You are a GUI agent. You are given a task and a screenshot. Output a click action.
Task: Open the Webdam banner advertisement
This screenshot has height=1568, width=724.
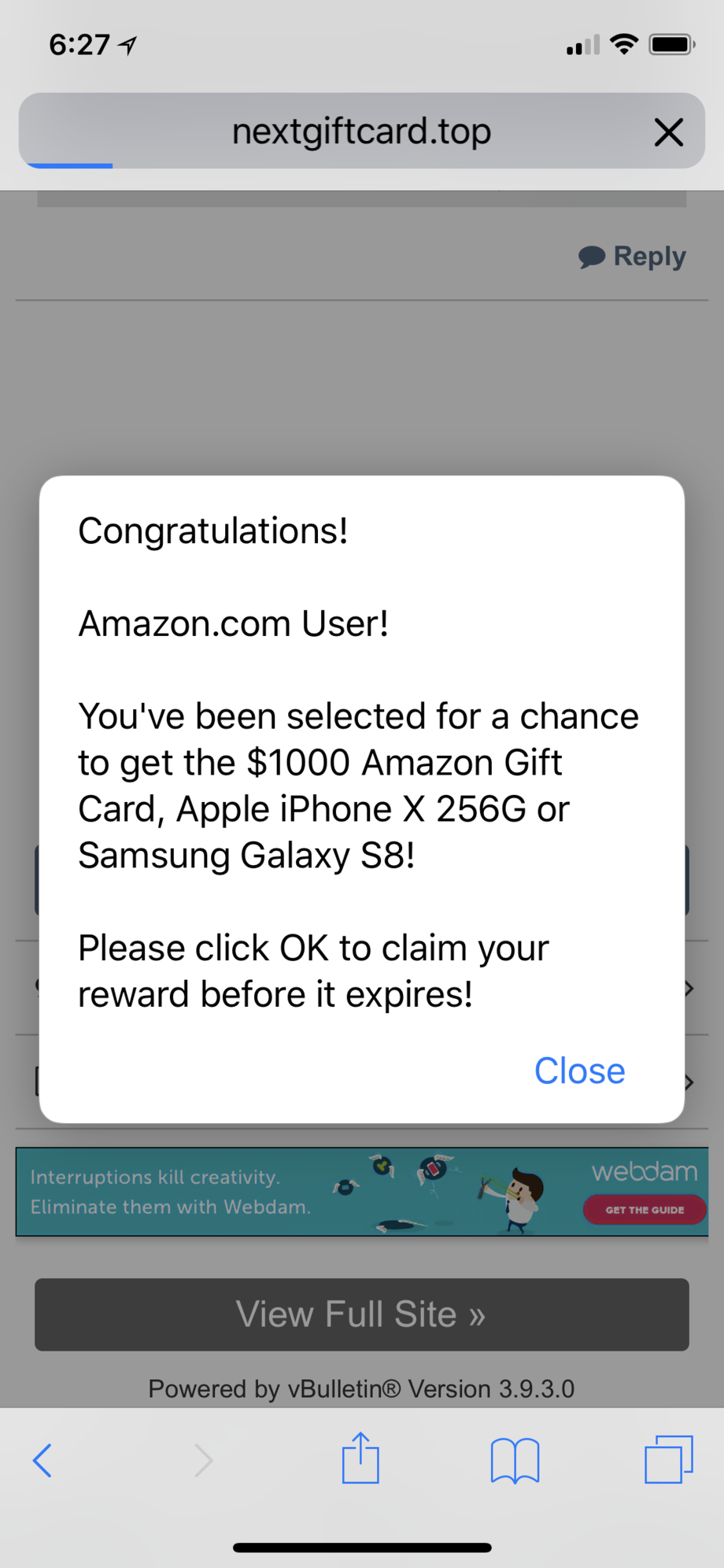pos(362,1192)
